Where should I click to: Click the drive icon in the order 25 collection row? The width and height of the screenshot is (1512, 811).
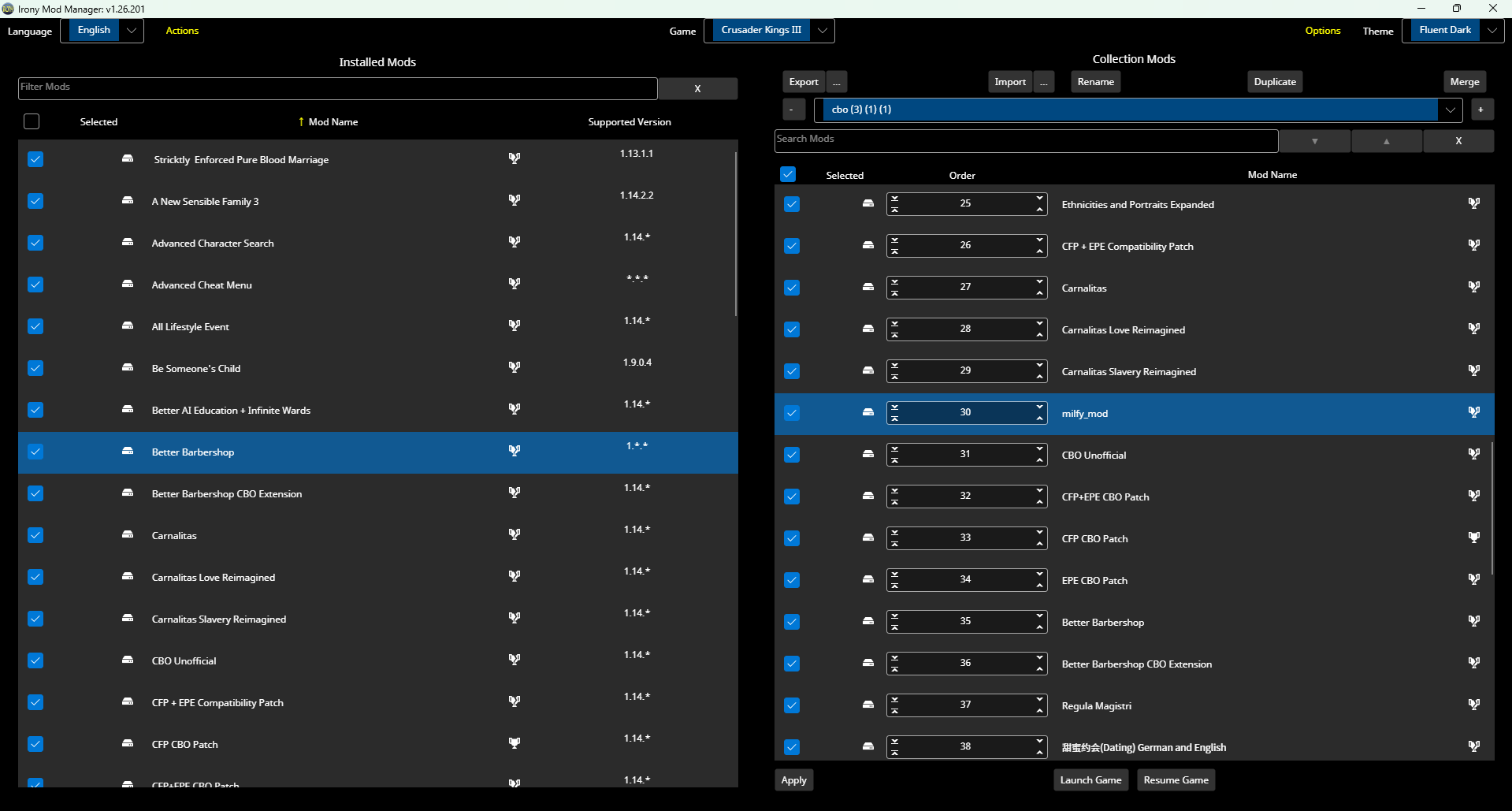coord(868,203)
